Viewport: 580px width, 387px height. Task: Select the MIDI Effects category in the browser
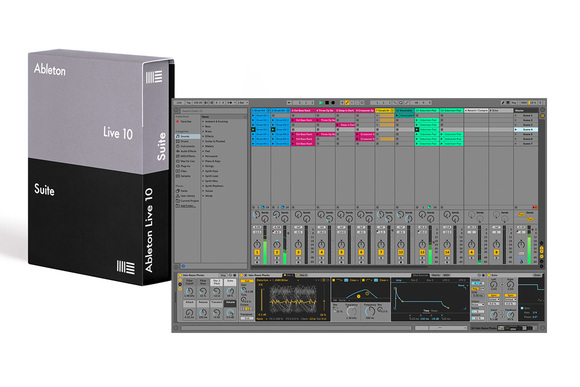coord(188,156)
